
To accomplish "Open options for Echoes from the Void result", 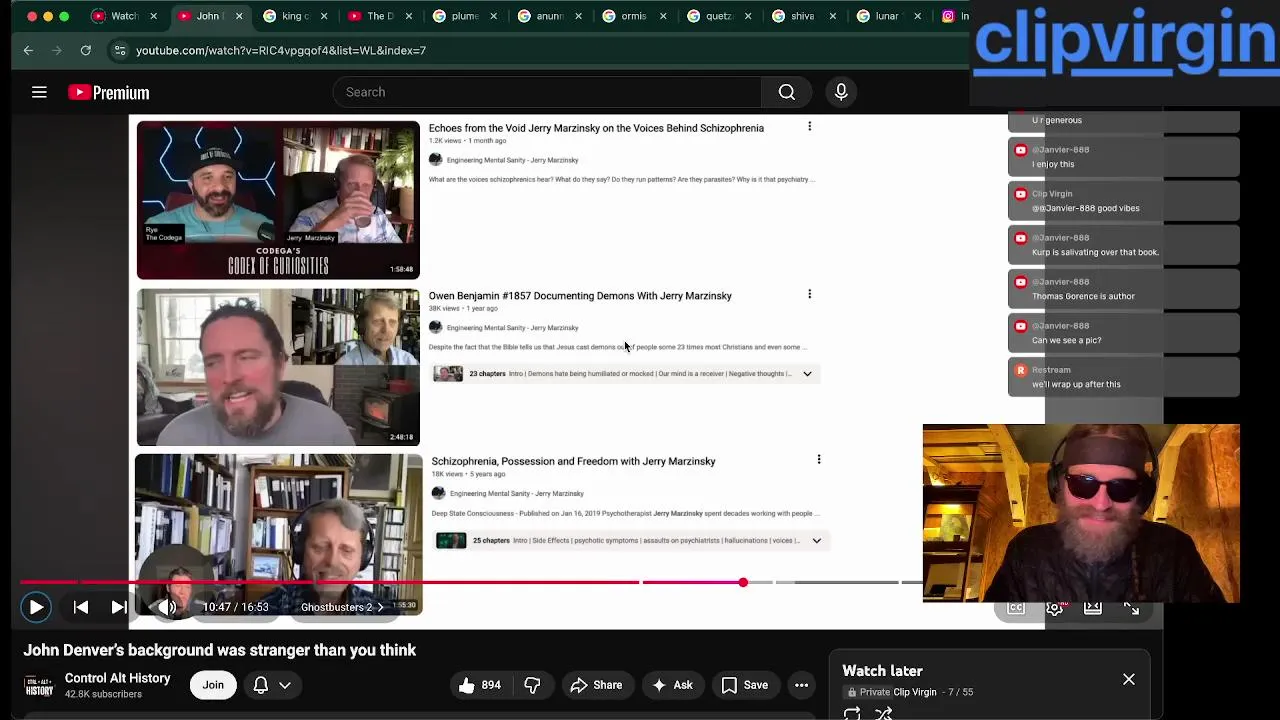I will pyautogui.click(x=809, y=127).
